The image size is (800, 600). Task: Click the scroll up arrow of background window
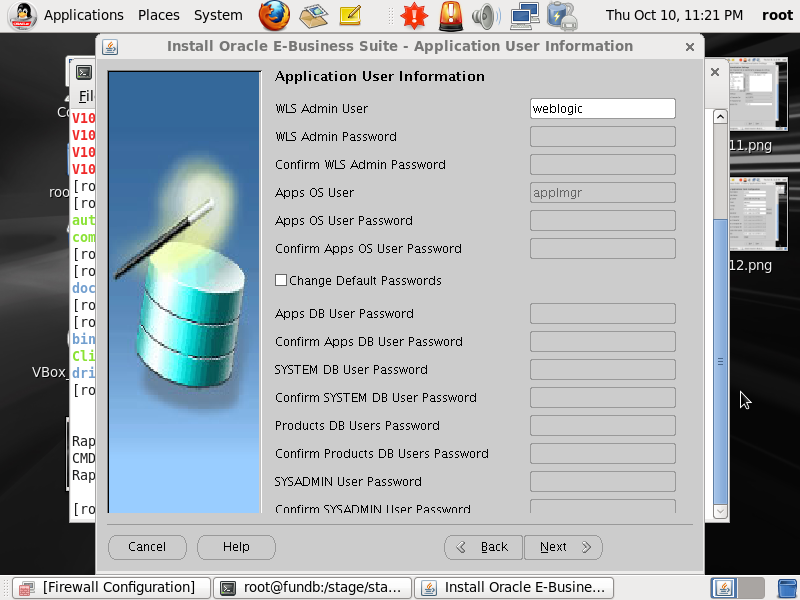[x=720, y=117]
